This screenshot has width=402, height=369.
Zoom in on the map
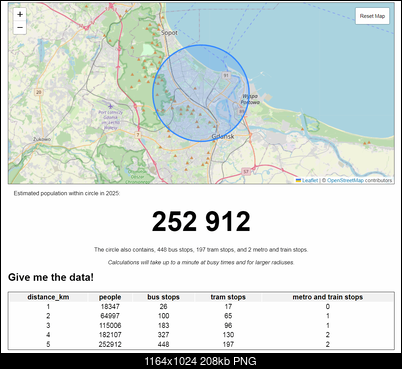(20, 14)
